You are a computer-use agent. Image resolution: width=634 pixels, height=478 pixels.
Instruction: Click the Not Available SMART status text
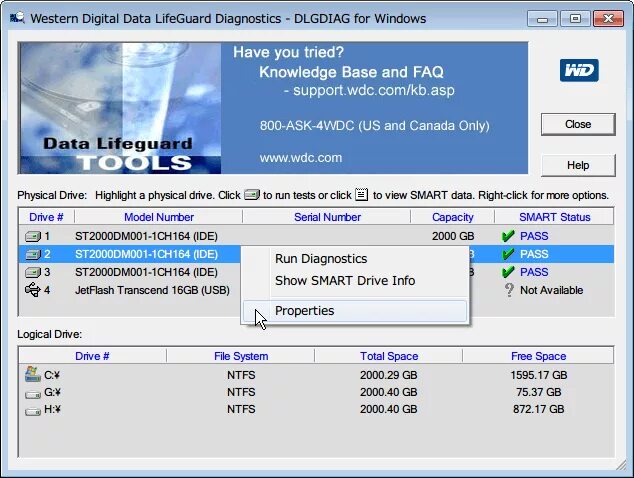(x=552, y=290)
